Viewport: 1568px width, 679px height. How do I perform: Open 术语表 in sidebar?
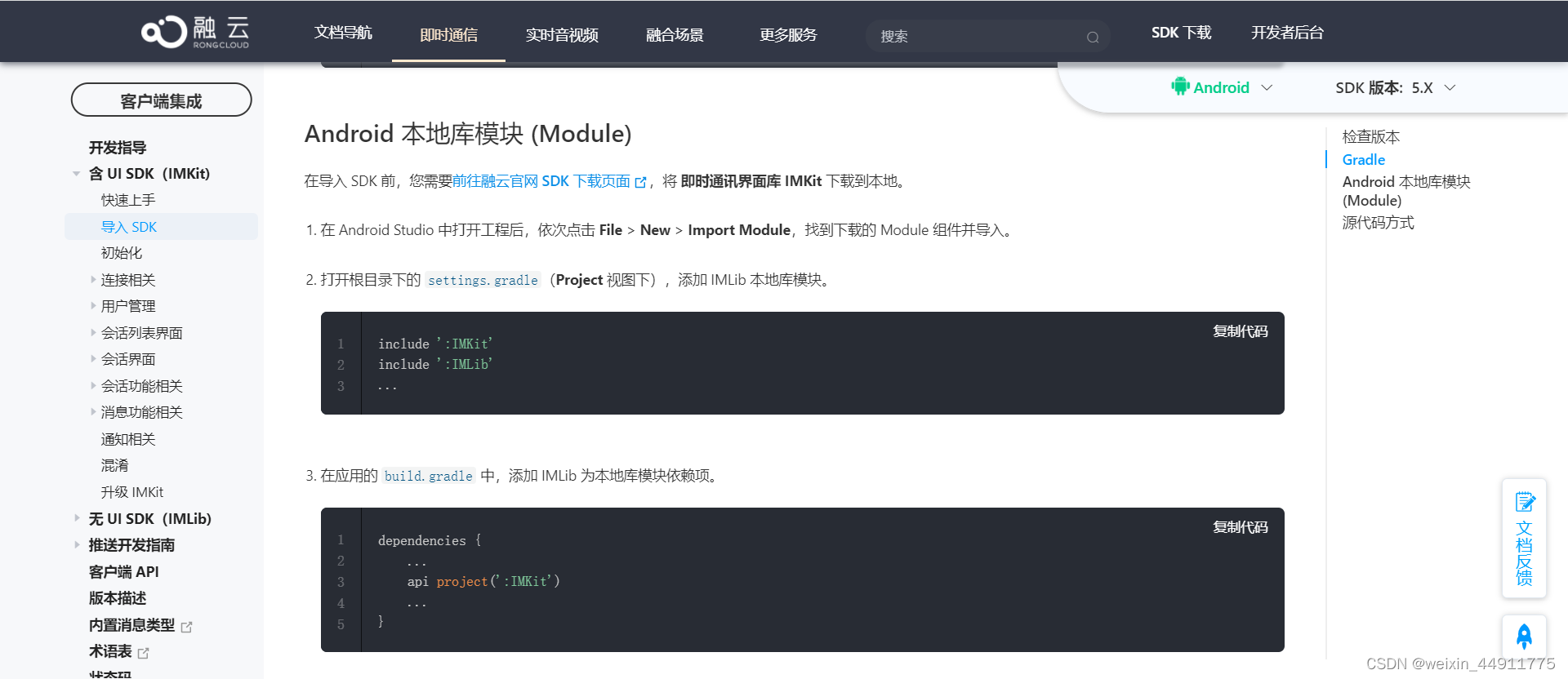click(x=110, y=651)
